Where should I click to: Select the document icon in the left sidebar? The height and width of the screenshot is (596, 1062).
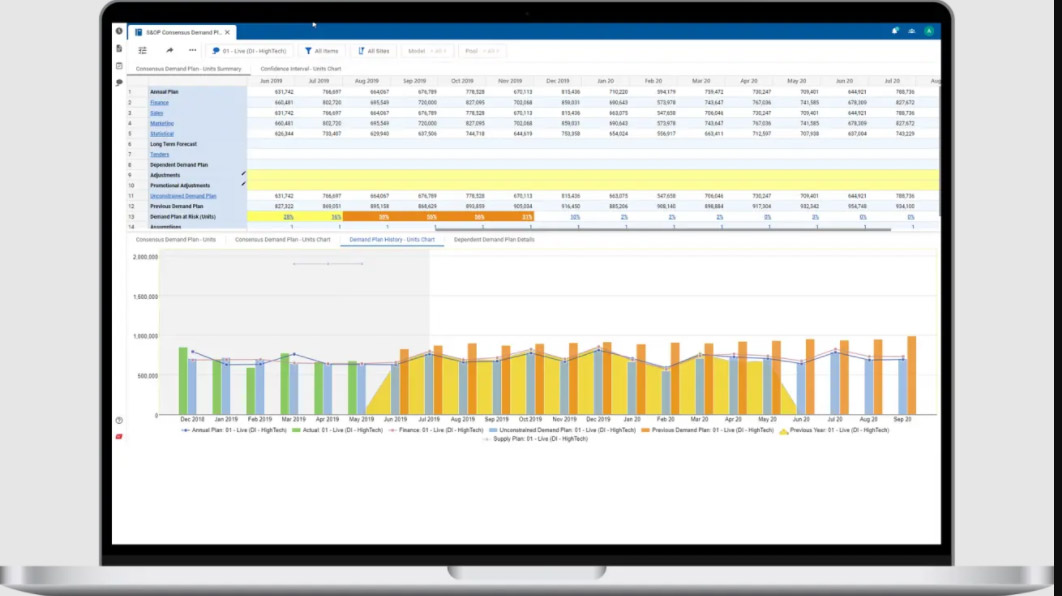118,47
